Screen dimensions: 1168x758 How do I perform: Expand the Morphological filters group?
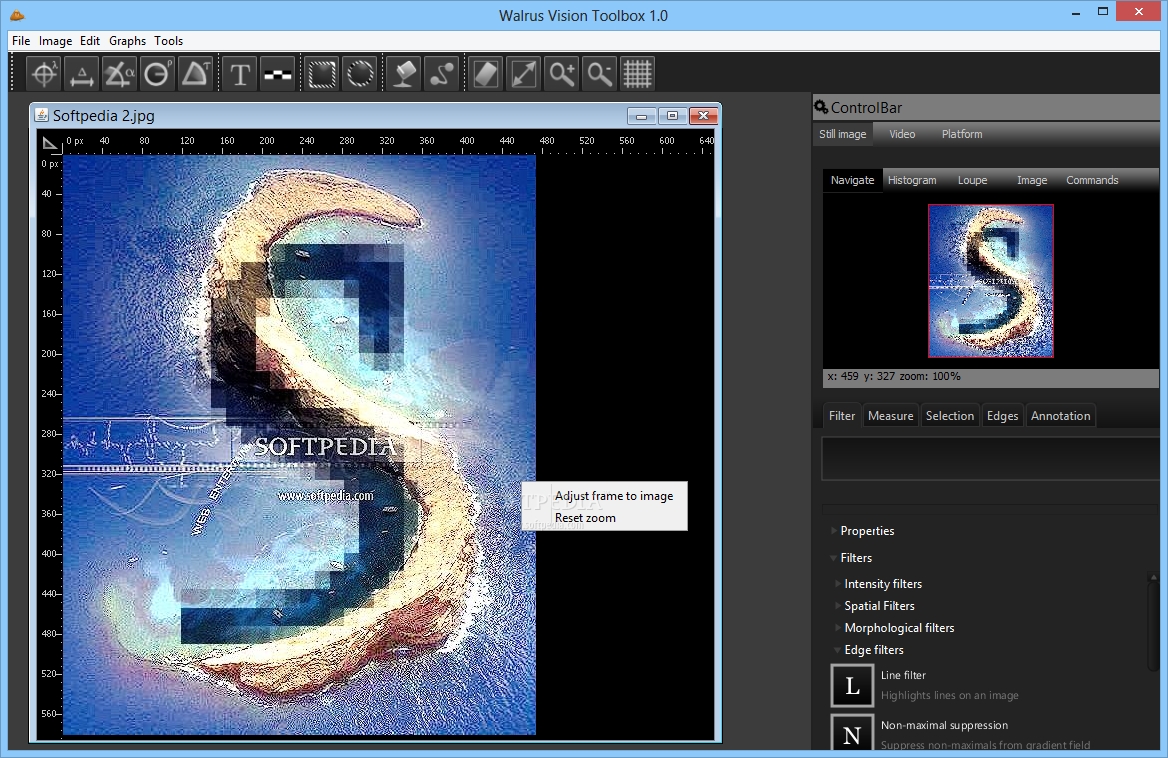click(x=898, y=628)
